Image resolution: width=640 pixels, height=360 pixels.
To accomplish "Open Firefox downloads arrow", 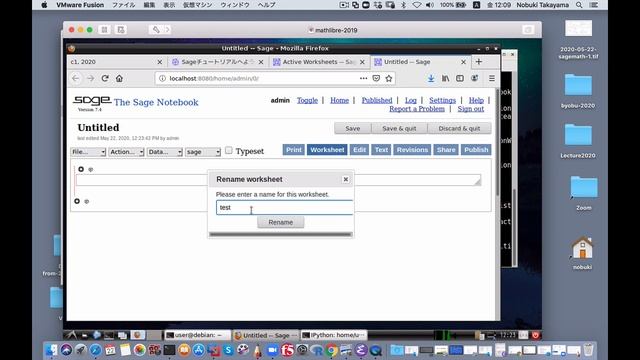I will pyautogui.click(x=431, y=78).
